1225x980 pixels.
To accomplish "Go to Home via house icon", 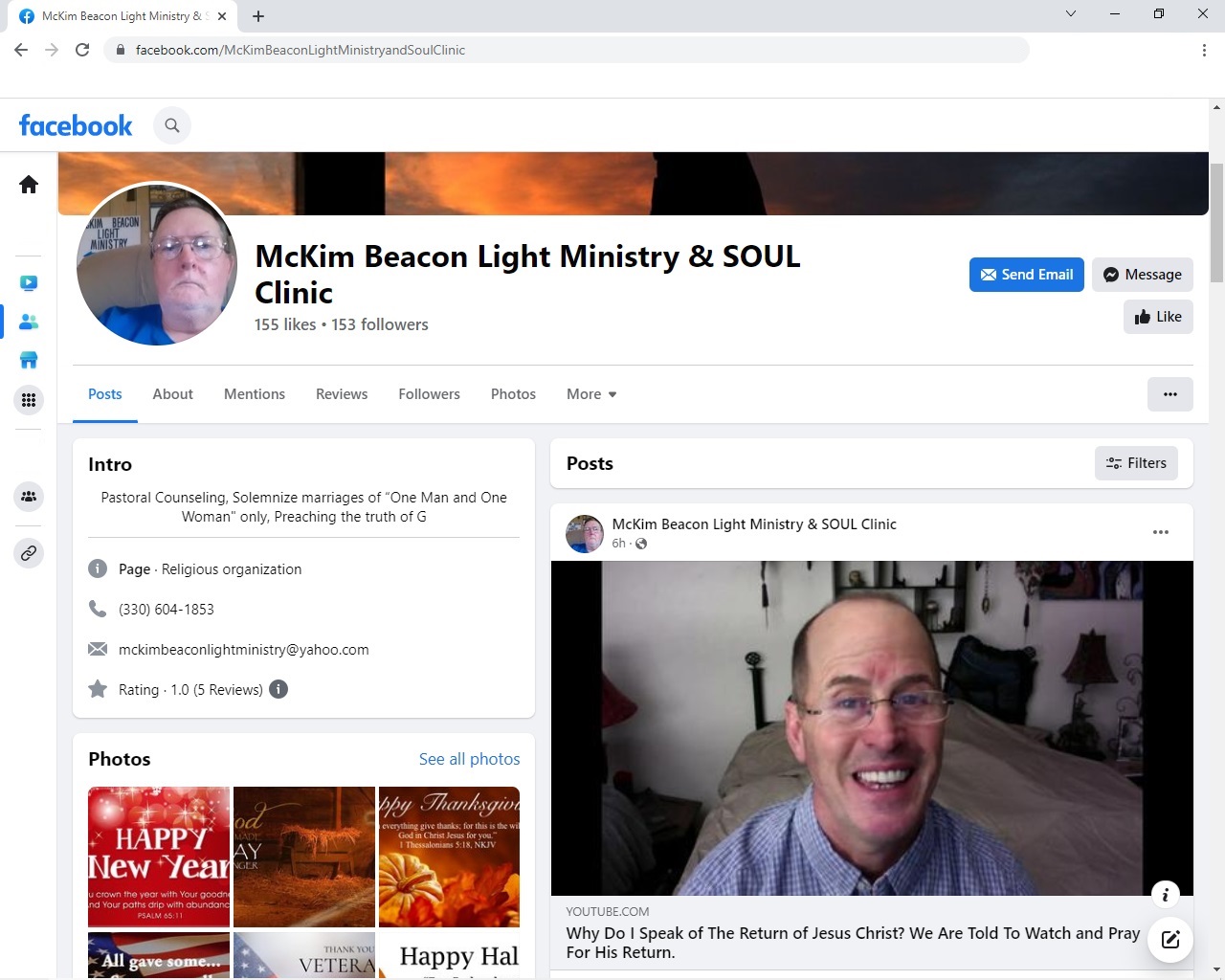I will pos(29,185).
